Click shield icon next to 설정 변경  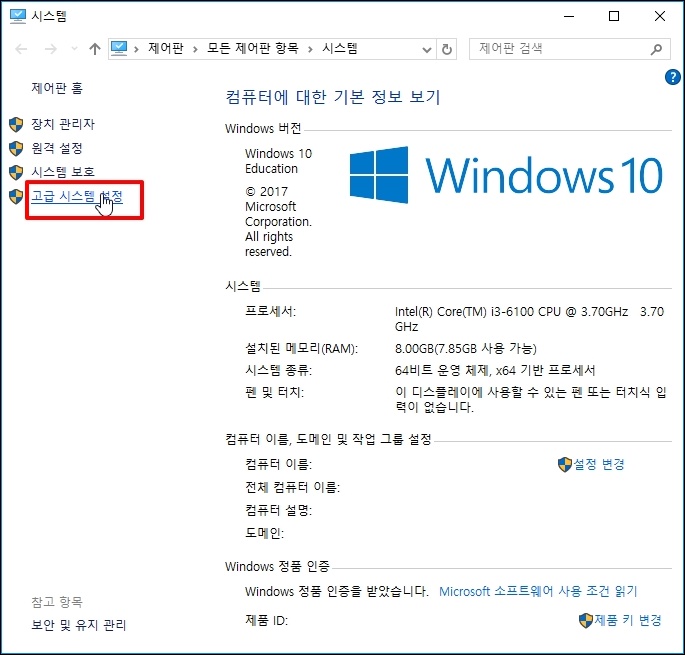(565, 464)
